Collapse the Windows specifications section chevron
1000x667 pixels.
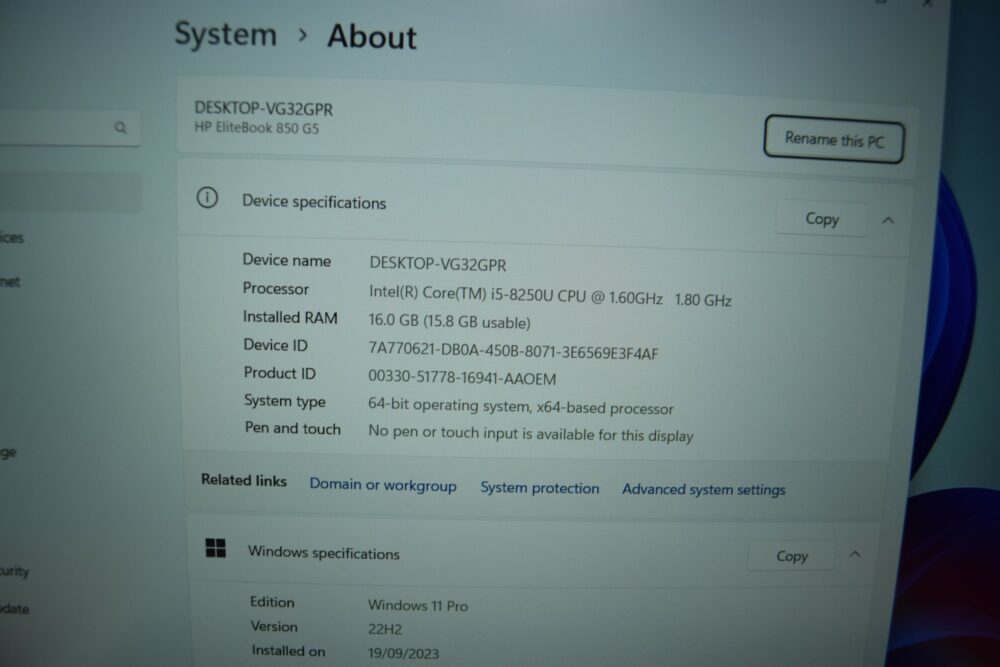click(x=855, y=555)
